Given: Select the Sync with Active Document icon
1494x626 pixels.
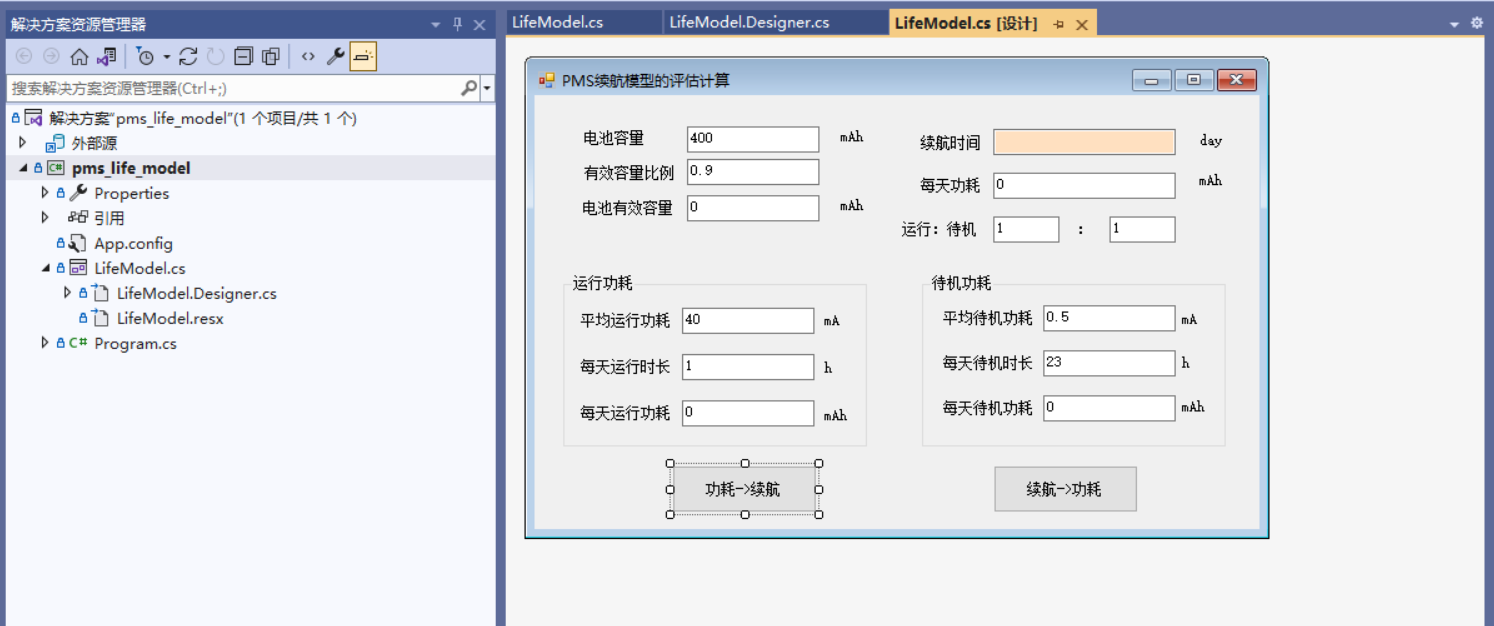Looking at the screenshot, I should coord(106,56).
